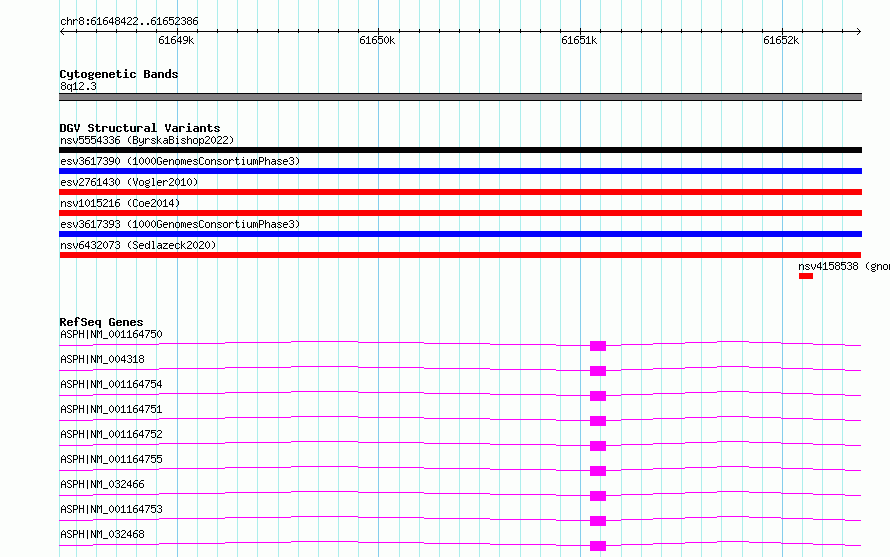Open the Cytogenetic Bands track title
The image size is (890, 557).
coord(119,74)
